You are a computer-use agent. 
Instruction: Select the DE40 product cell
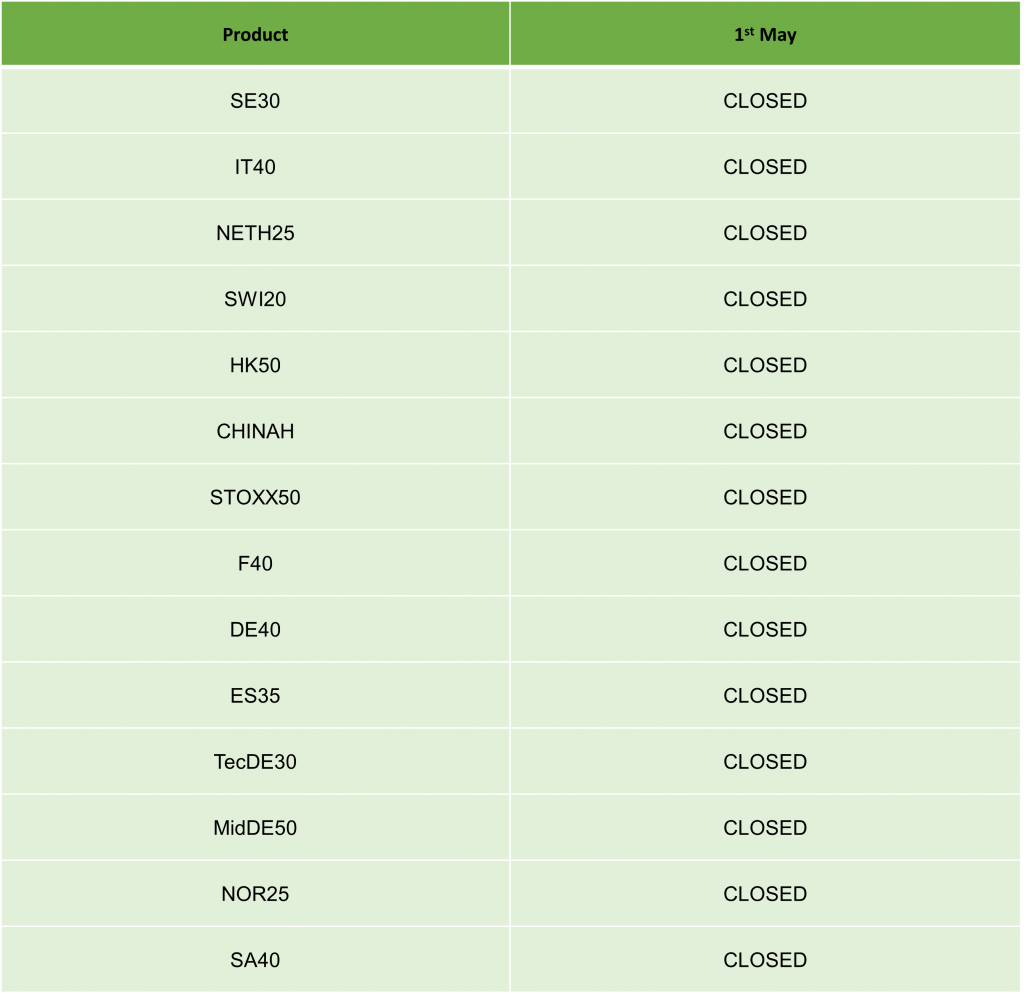point(255,629)
